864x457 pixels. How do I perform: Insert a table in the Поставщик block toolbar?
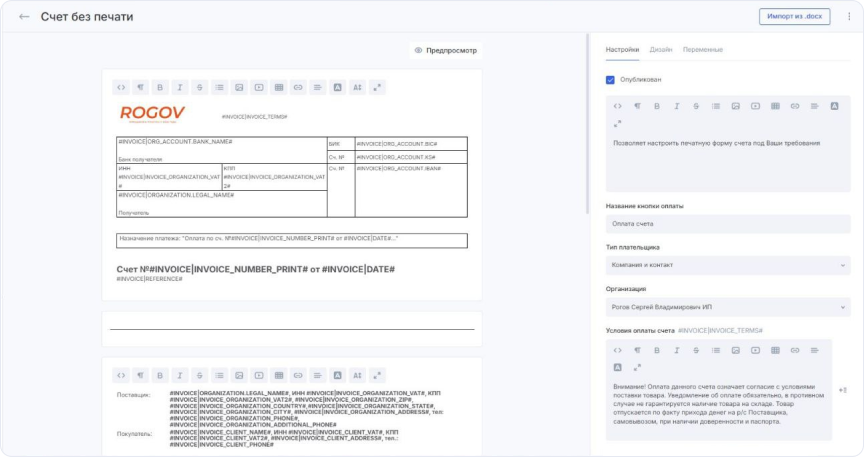pos(279,375)
